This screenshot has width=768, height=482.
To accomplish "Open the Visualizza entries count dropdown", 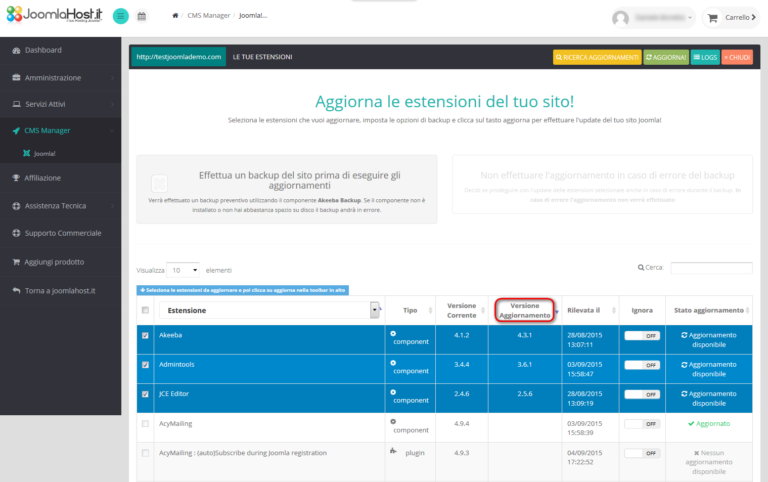I will point(182,270).
